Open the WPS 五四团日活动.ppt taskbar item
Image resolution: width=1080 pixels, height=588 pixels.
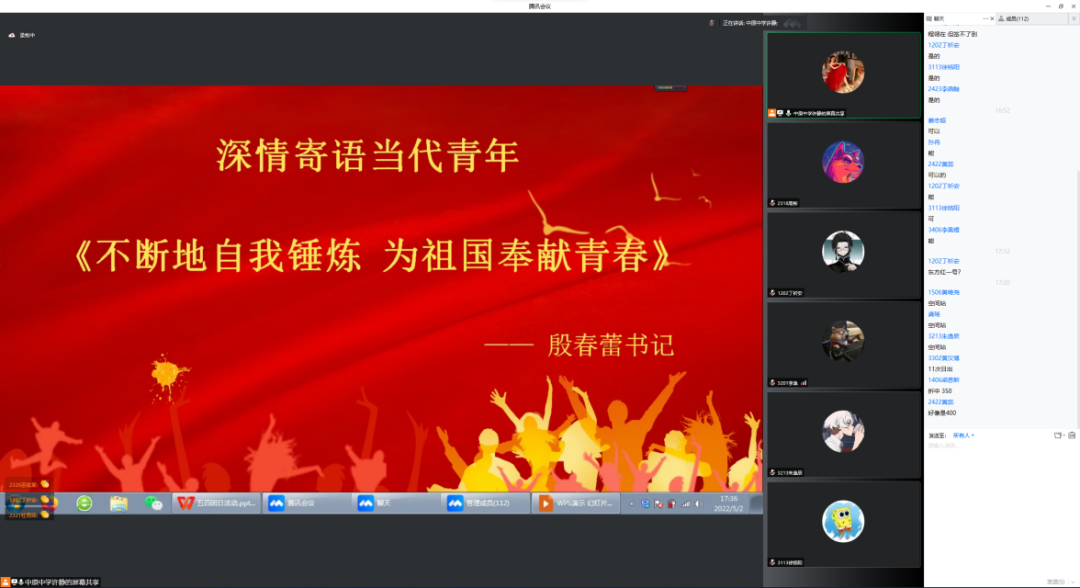tap(218, 503)
